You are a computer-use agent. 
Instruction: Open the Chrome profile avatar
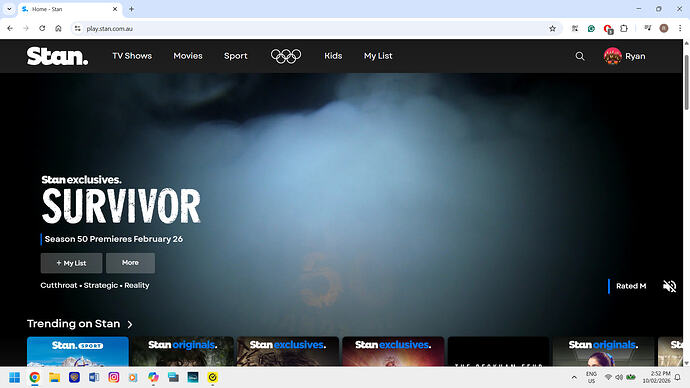[664, 29]
